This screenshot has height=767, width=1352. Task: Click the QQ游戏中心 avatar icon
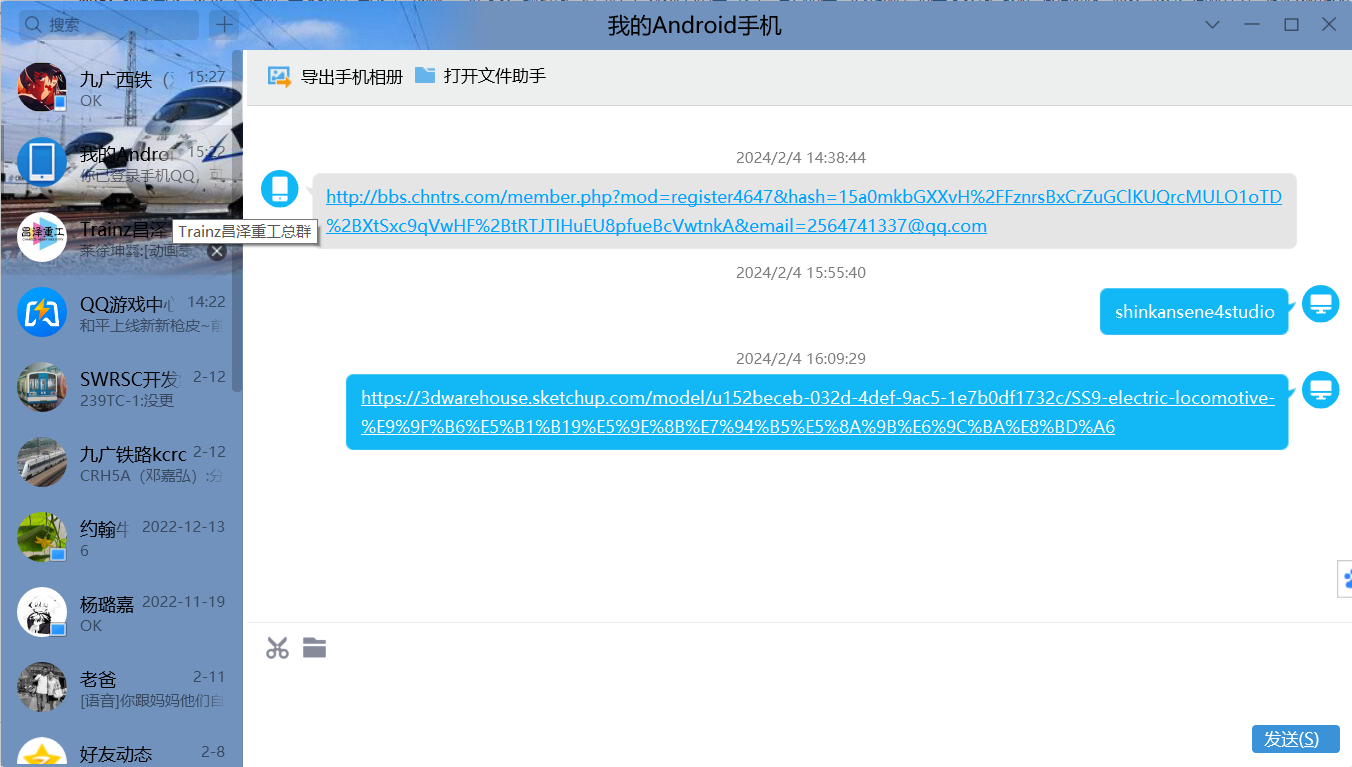[x=42, y=312]
